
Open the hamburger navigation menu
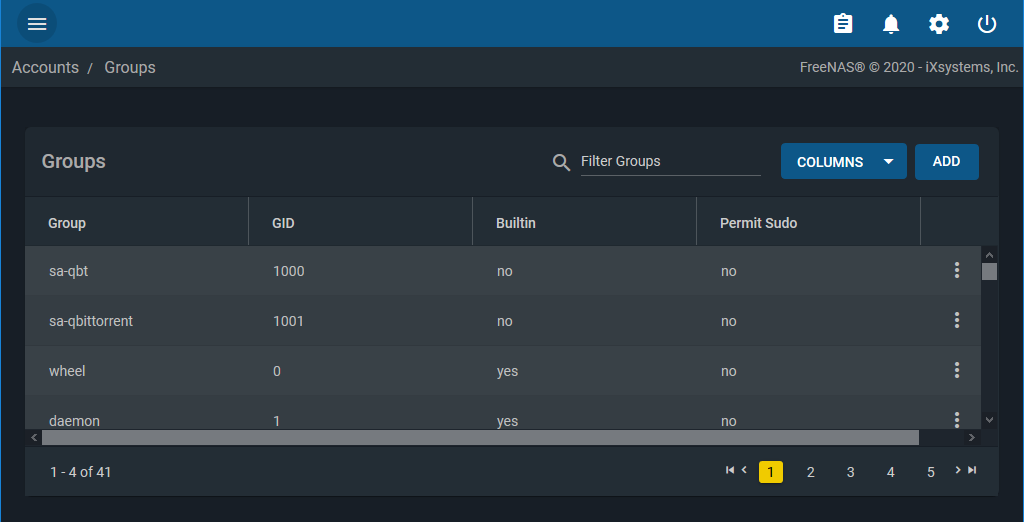click(37, 24)
